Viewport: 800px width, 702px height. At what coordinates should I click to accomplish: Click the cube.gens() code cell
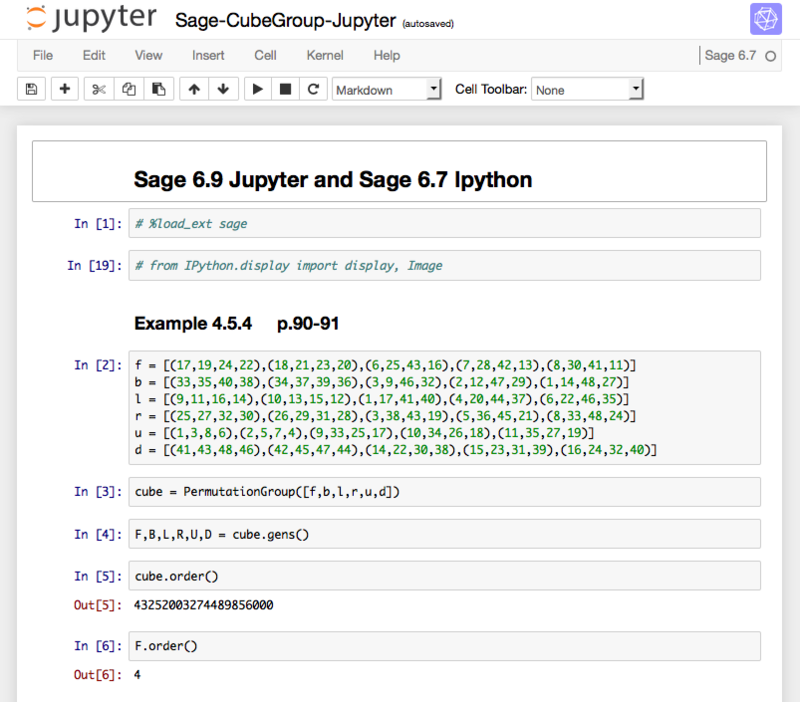pyautogui.click(x=444, y=534)
